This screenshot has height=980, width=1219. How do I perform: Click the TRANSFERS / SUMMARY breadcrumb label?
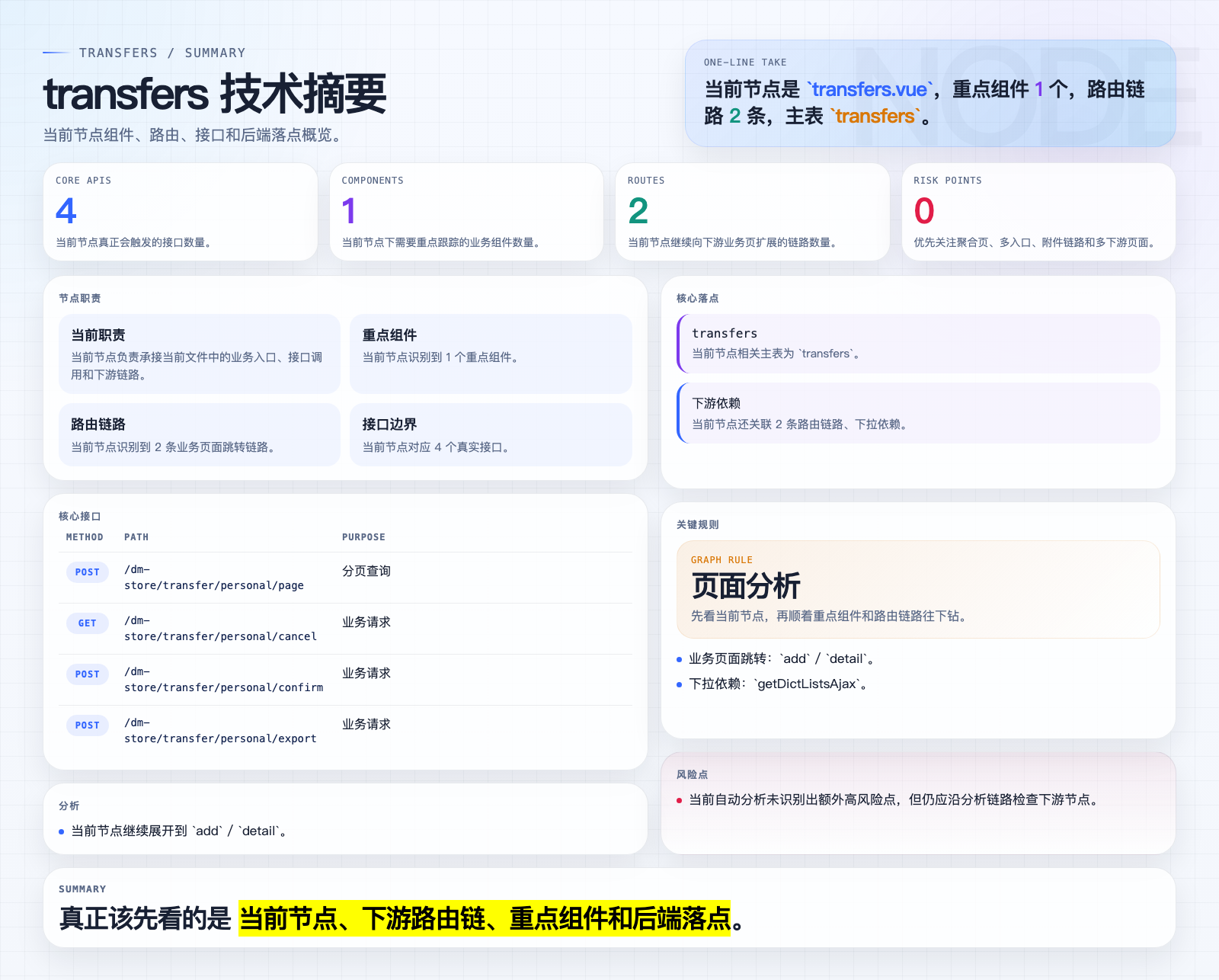click(162, 53)
